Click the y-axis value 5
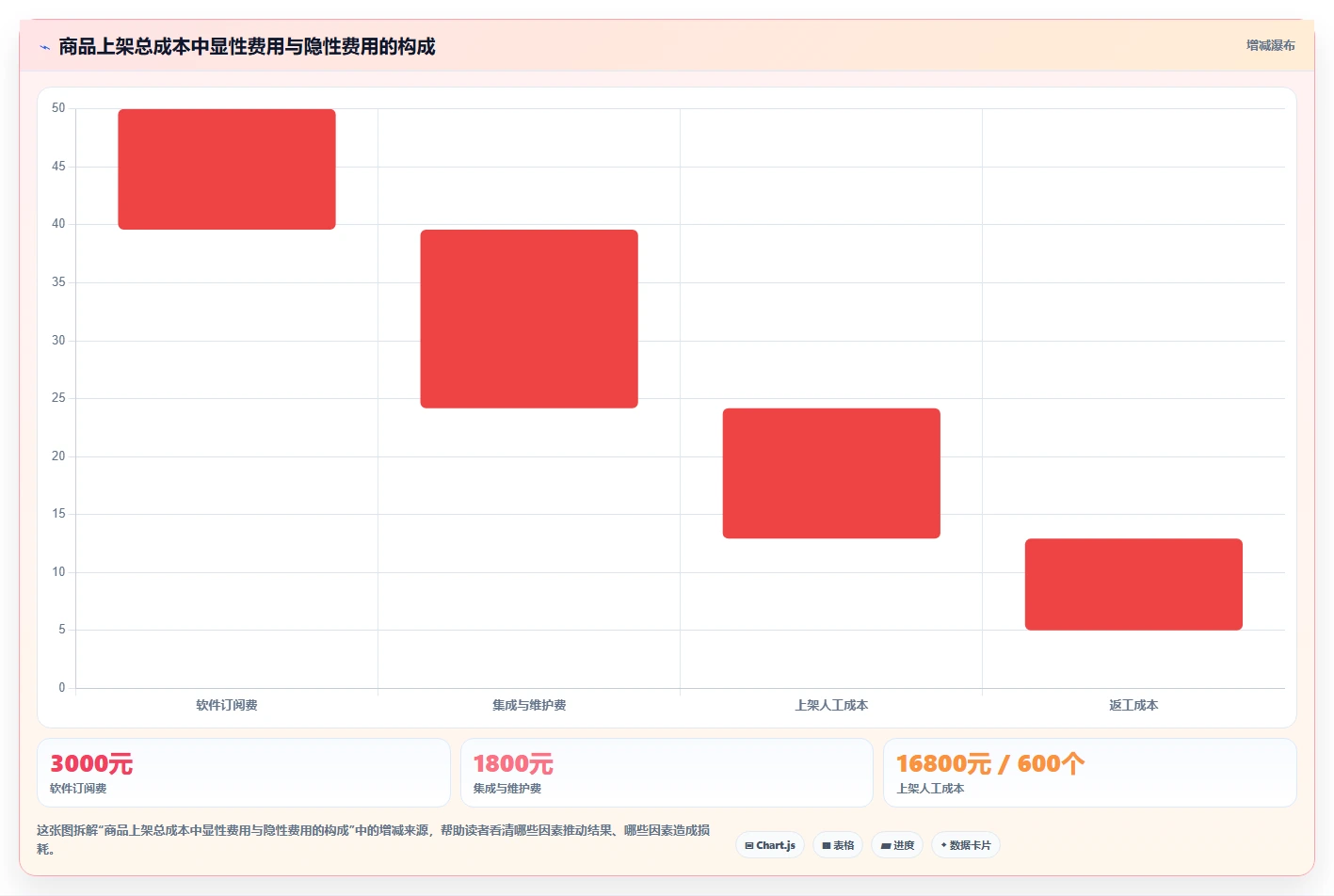This screenshot has width=1334, height=896. [x=62, y=630]
